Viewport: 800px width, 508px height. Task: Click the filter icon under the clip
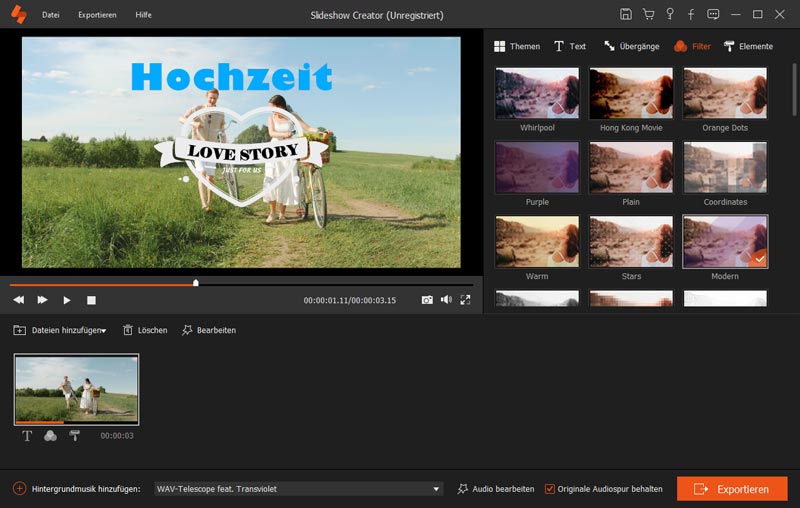[x=51, y=436]
